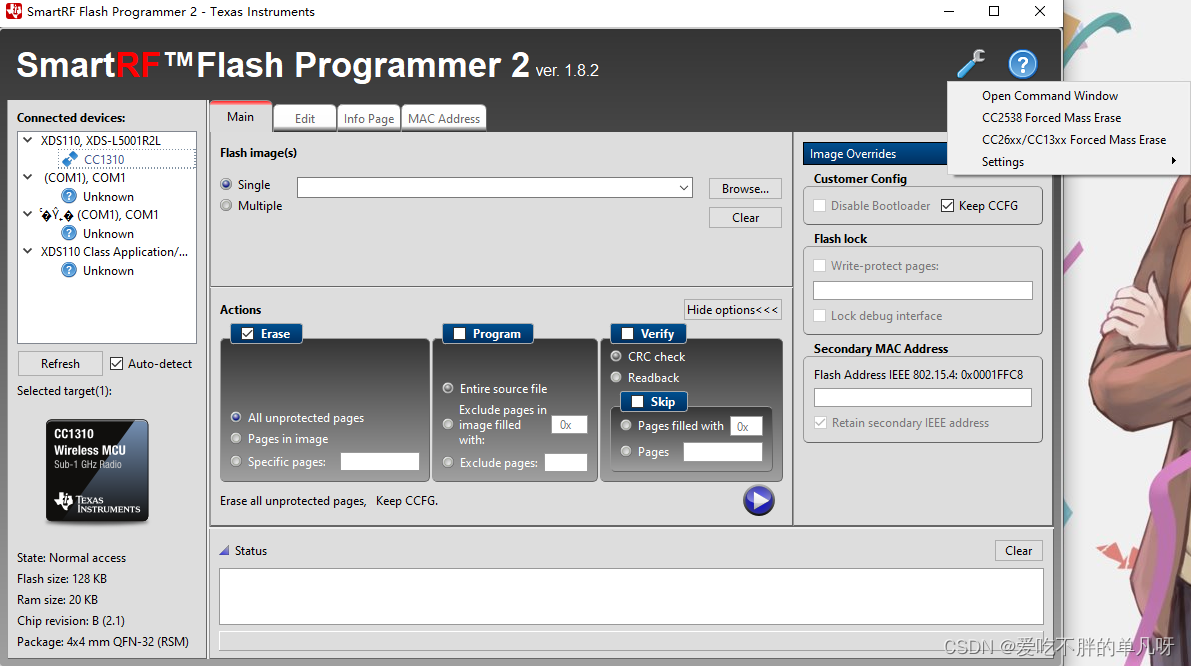This screenshot has width=1191, height=666.
Task: Switch to the Main tab
Action: pyautogui.click(x=240, y=117)
